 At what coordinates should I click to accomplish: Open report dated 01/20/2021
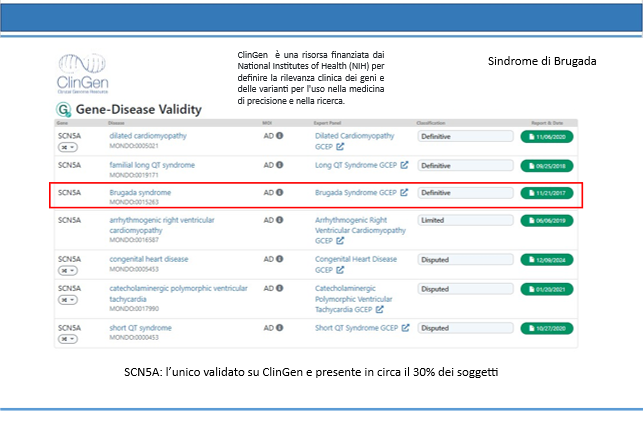click(547, 289)
